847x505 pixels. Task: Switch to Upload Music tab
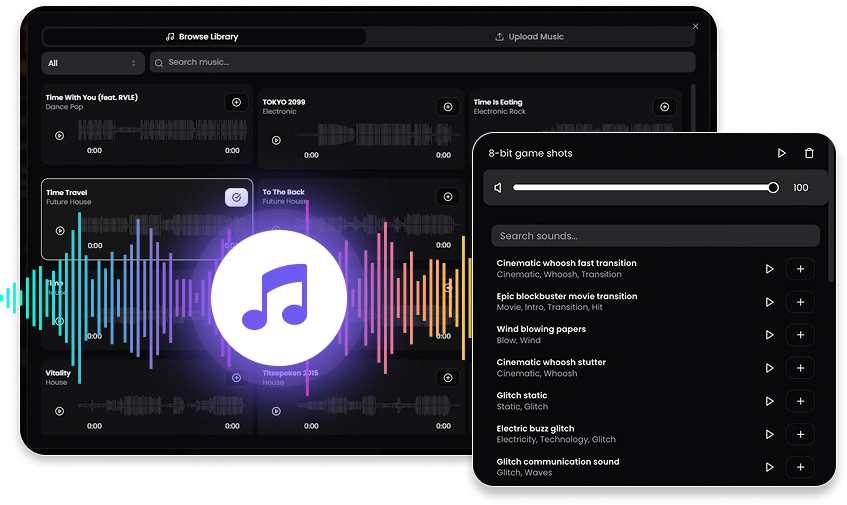click(529, 37)
